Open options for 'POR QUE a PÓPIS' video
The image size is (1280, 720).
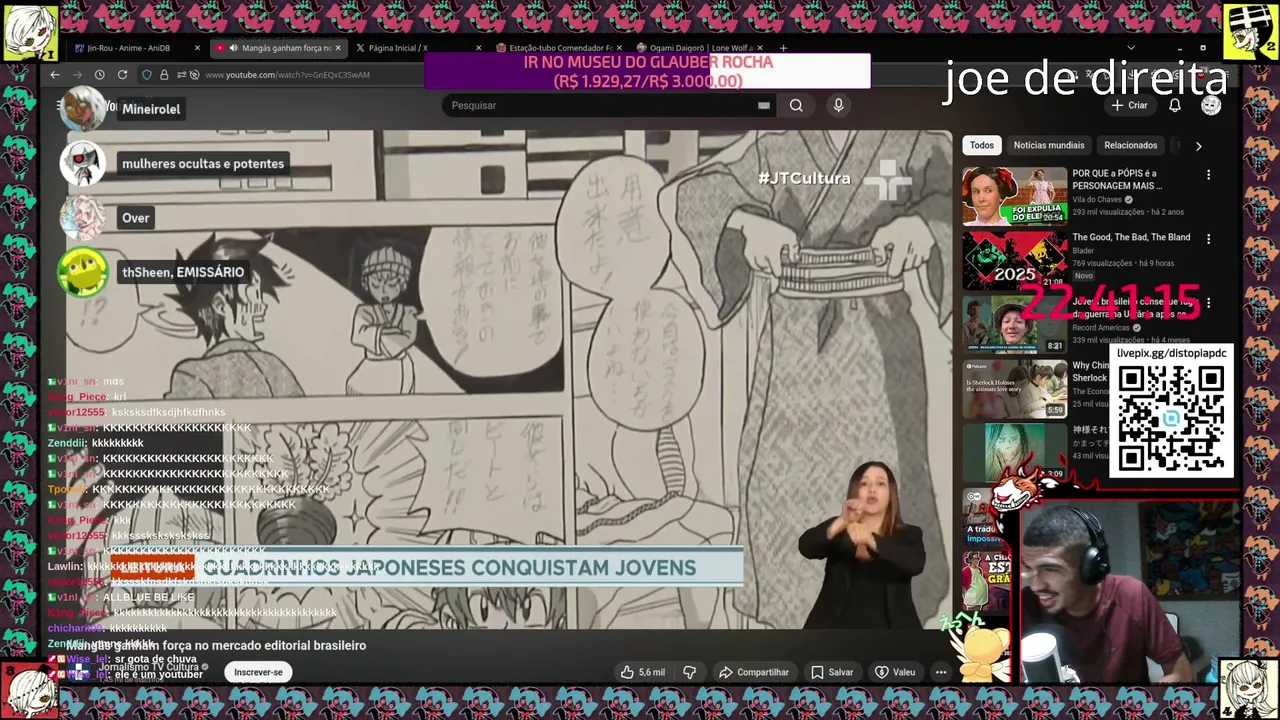(1208, 175)
